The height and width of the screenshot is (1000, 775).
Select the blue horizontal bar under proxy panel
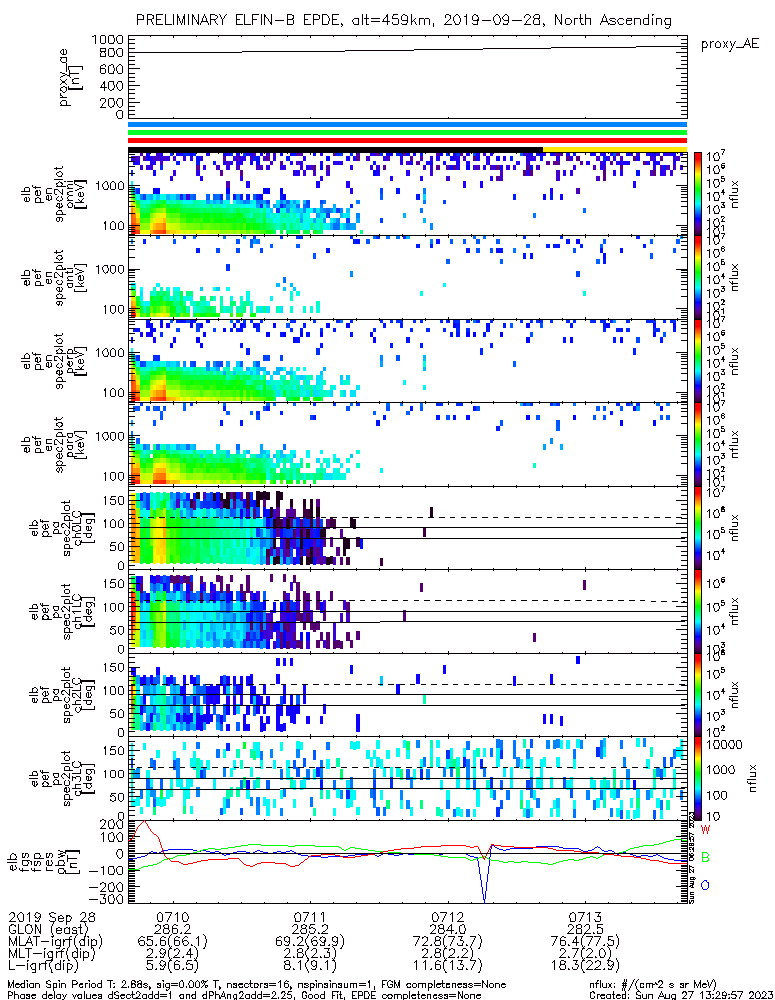click(x=407, y=126)
